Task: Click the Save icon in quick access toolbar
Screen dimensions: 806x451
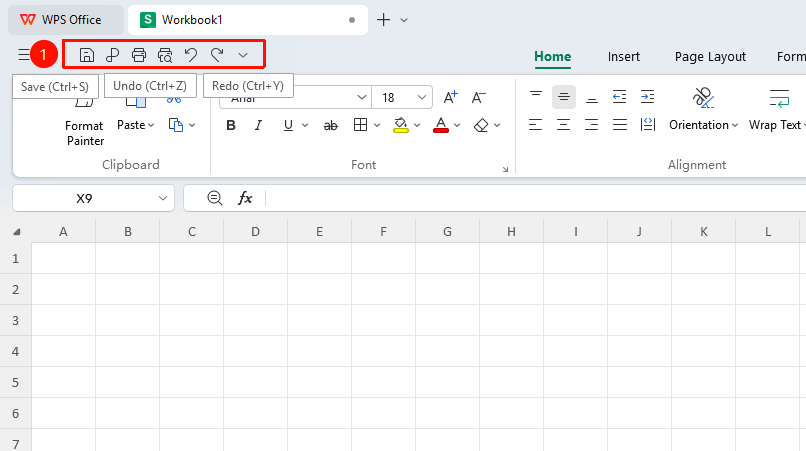Action: pos(86,55)
